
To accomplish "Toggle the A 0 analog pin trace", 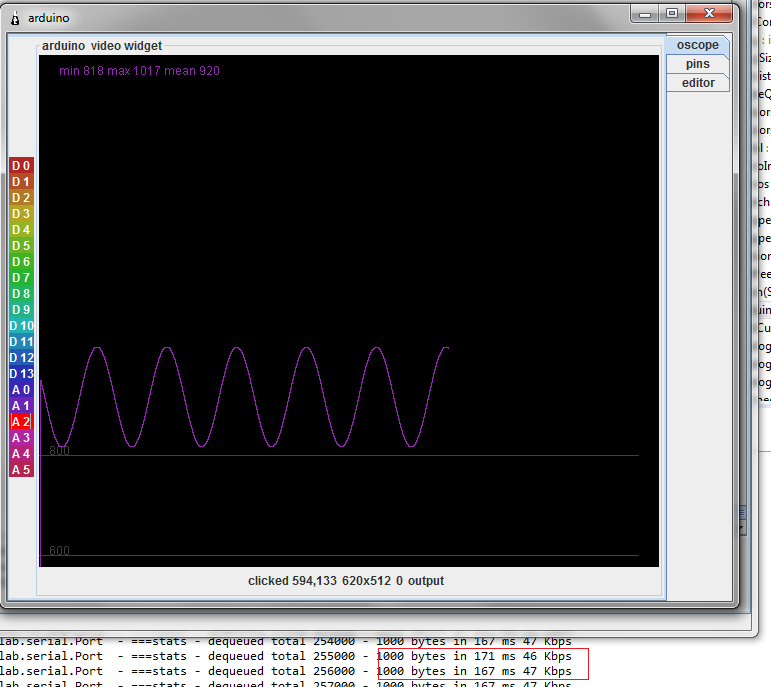I will pyautogui.click(x=21, y=389).
